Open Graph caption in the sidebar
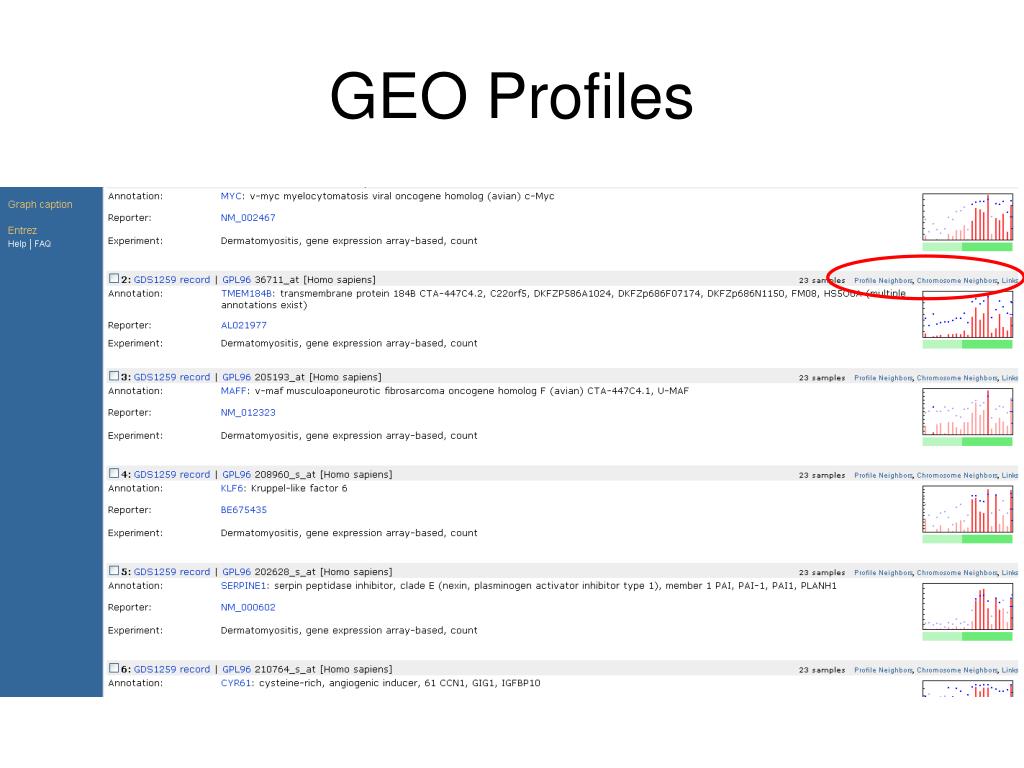Image resolution: width=1024 pixels, height=768 pixels. tap(40, 204)
